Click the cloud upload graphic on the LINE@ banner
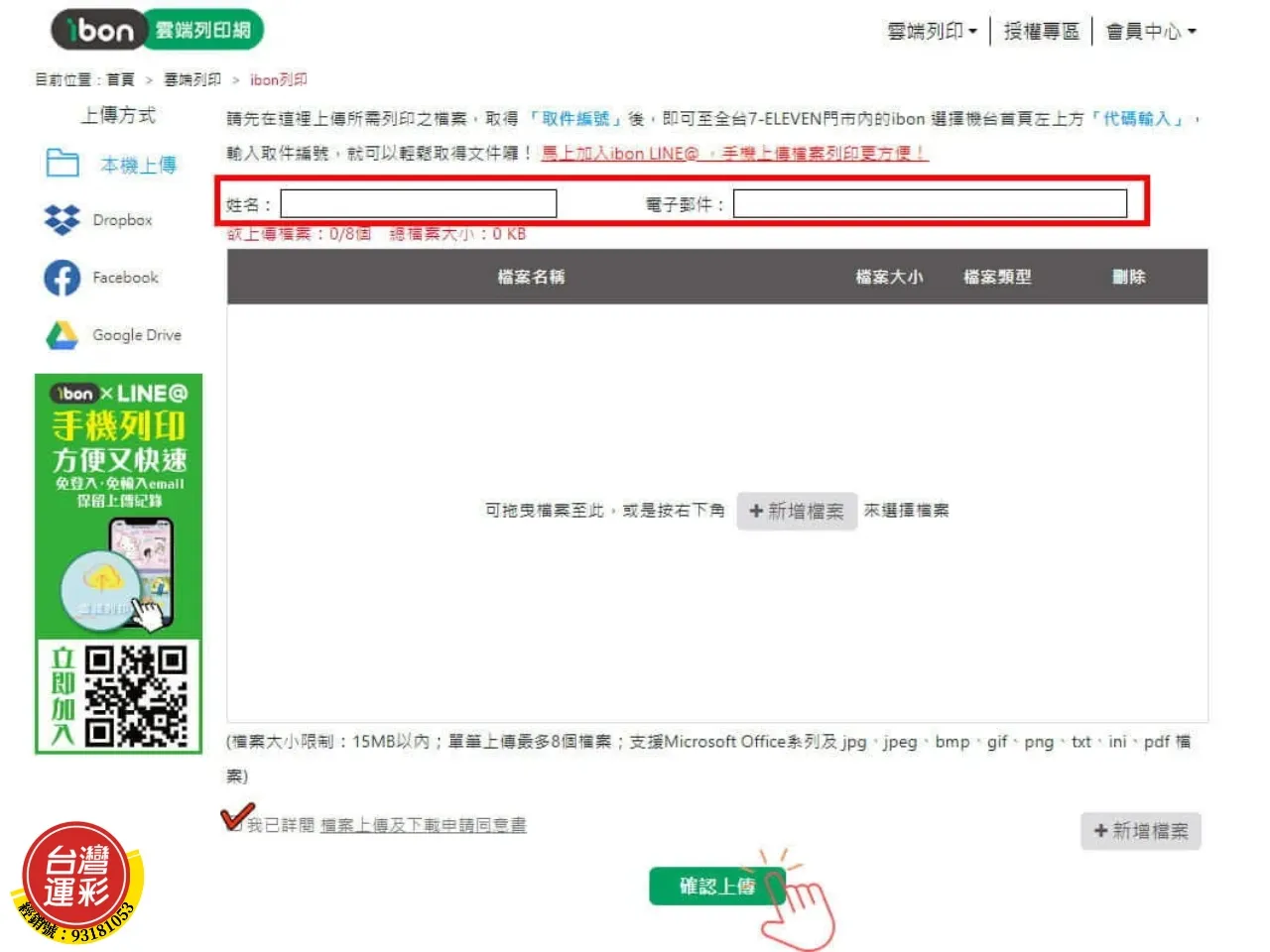This screenshot has height=952, width=1270. (x=99, y=578)
